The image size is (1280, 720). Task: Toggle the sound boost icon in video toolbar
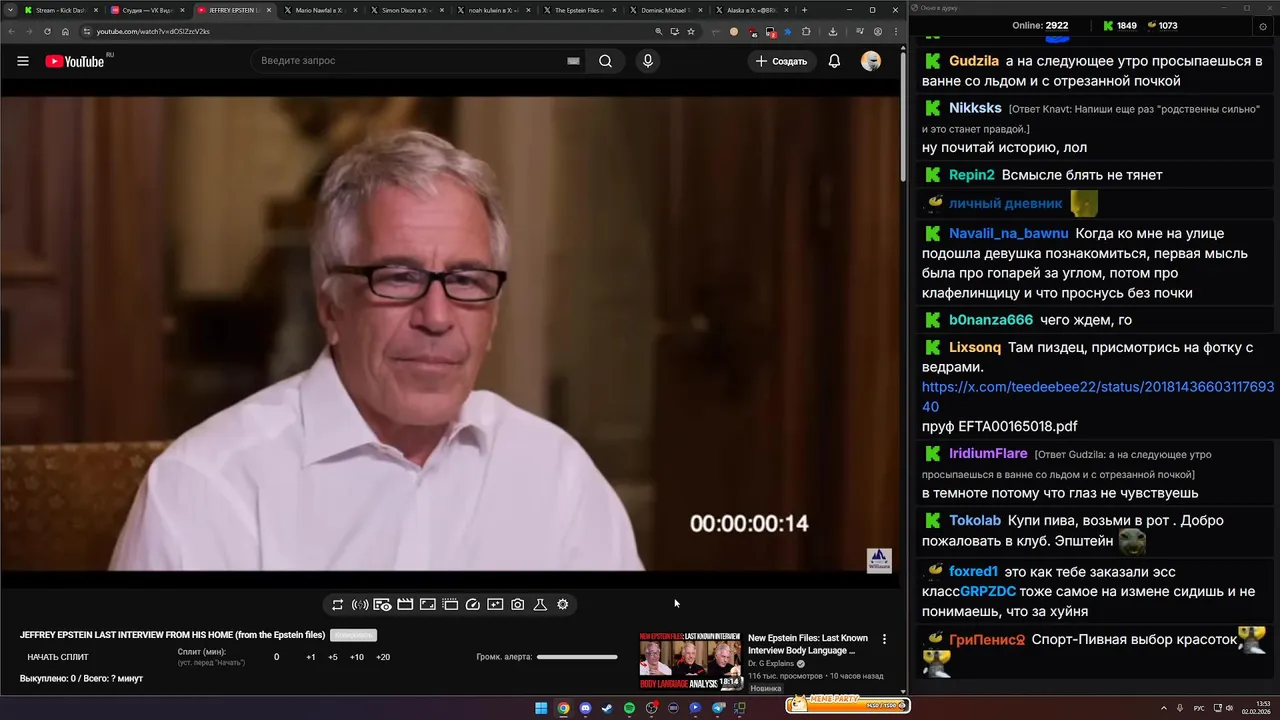360,604
